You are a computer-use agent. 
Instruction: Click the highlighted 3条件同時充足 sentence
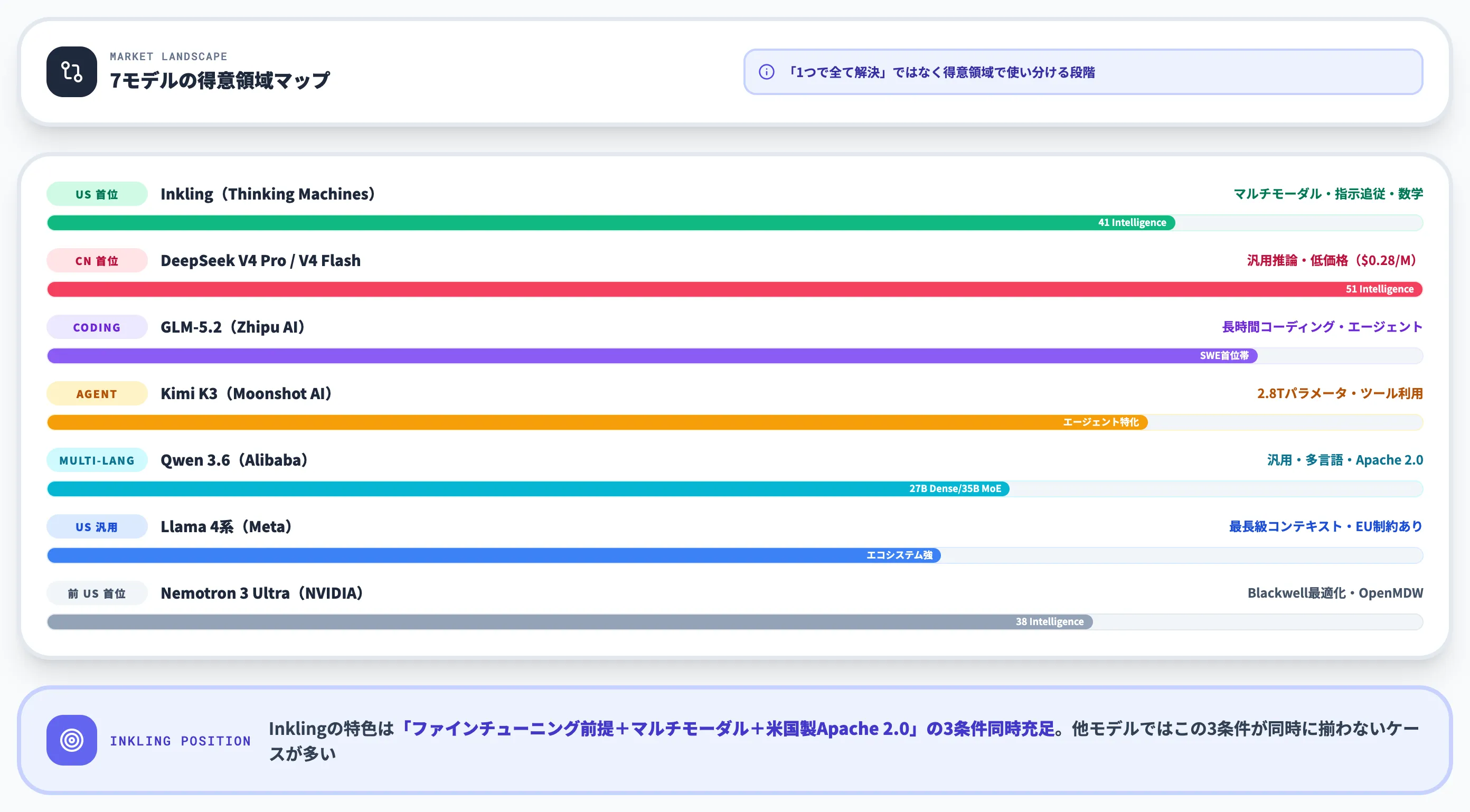click(725, 729)
